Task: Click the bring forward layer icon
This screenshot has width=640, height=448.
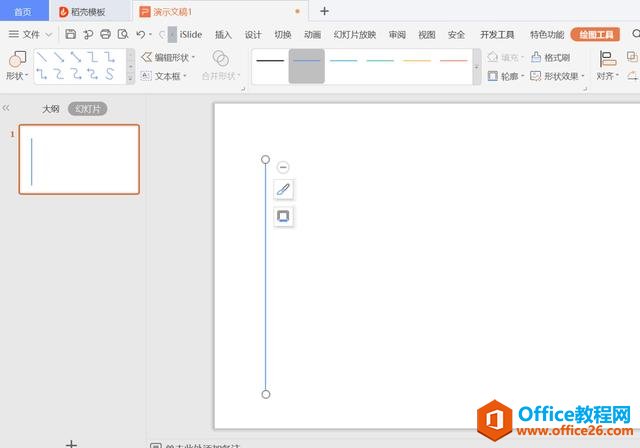Action: [x=631, y=57]
